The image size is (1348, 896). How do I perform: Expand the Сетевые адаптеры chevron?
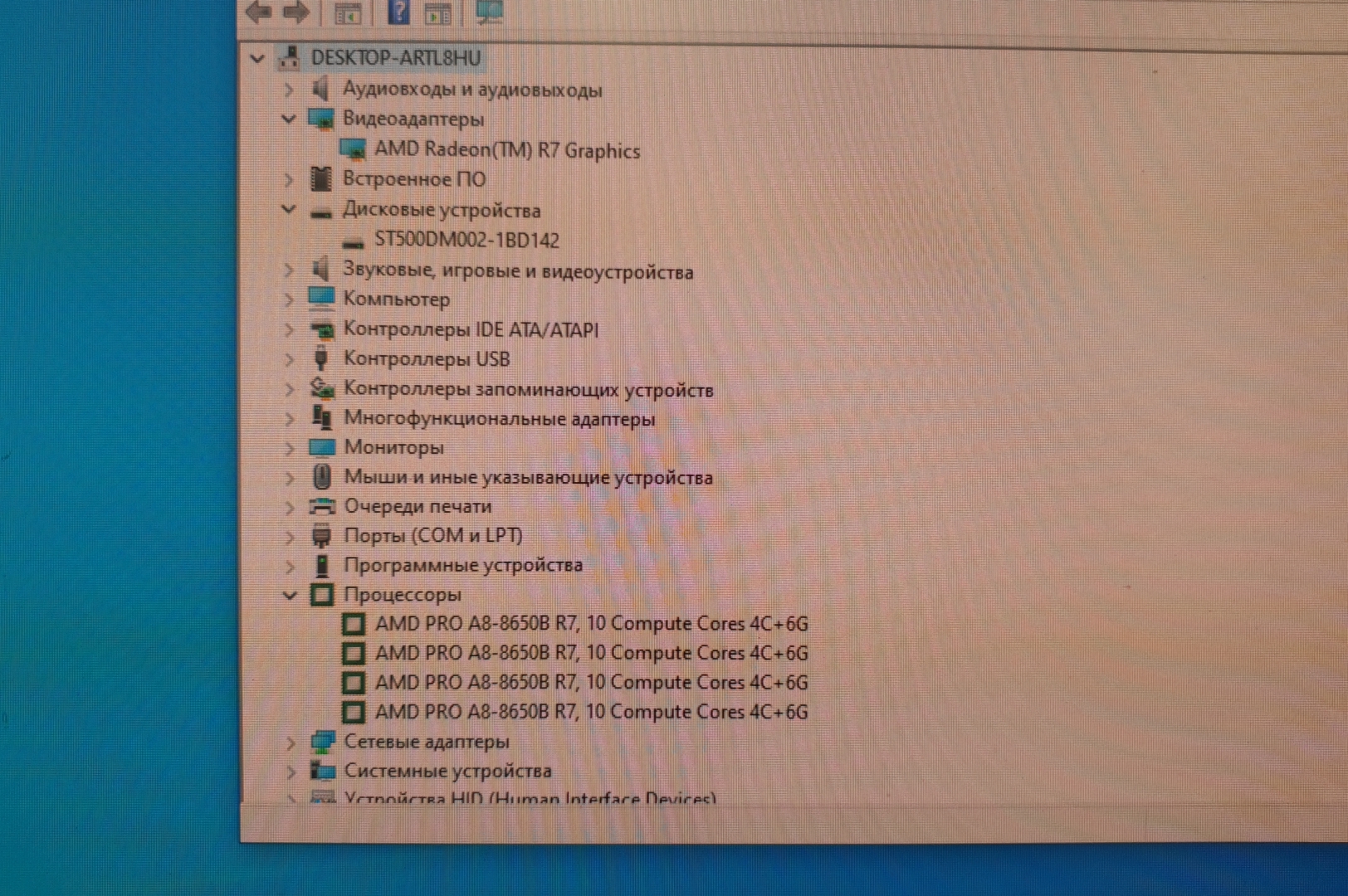point(290,742)
